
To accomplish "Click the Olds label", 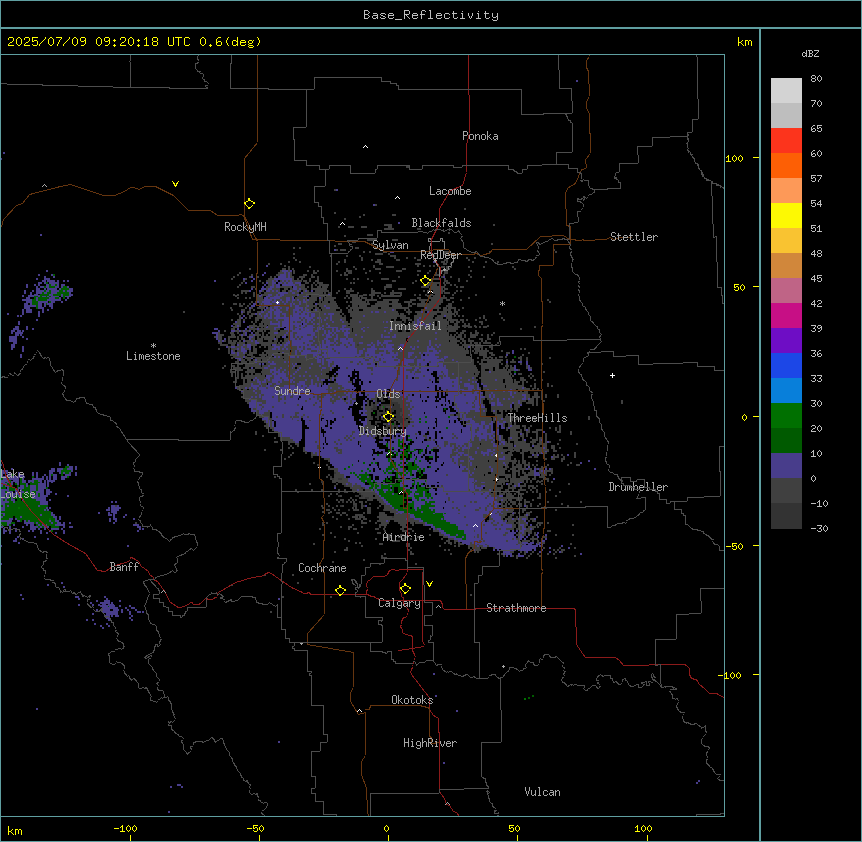I will pos(388,394).
